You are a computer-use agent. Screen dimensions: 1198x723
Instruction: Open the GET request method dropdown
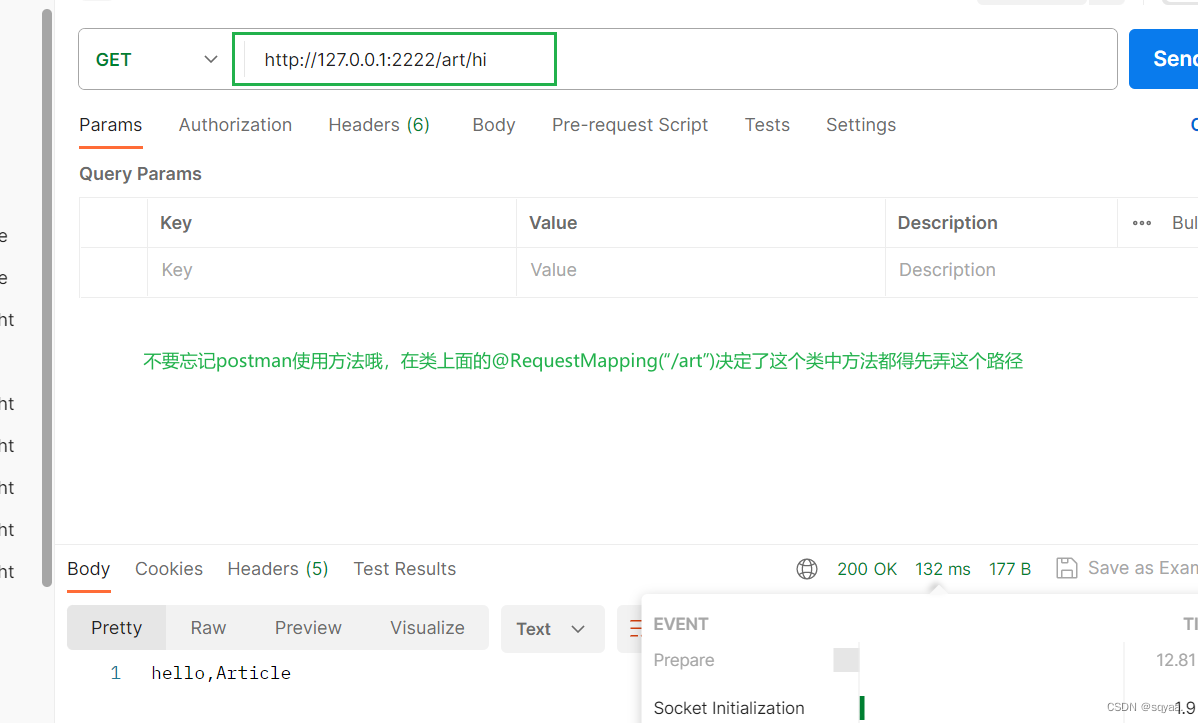point(155,59)
